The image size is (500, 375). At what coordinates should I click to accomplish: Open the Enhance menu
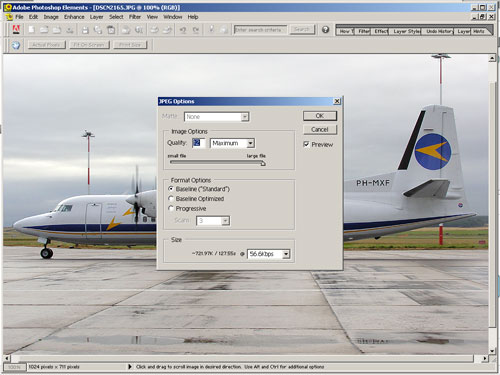pyautogui.click(x=74, y=17)
